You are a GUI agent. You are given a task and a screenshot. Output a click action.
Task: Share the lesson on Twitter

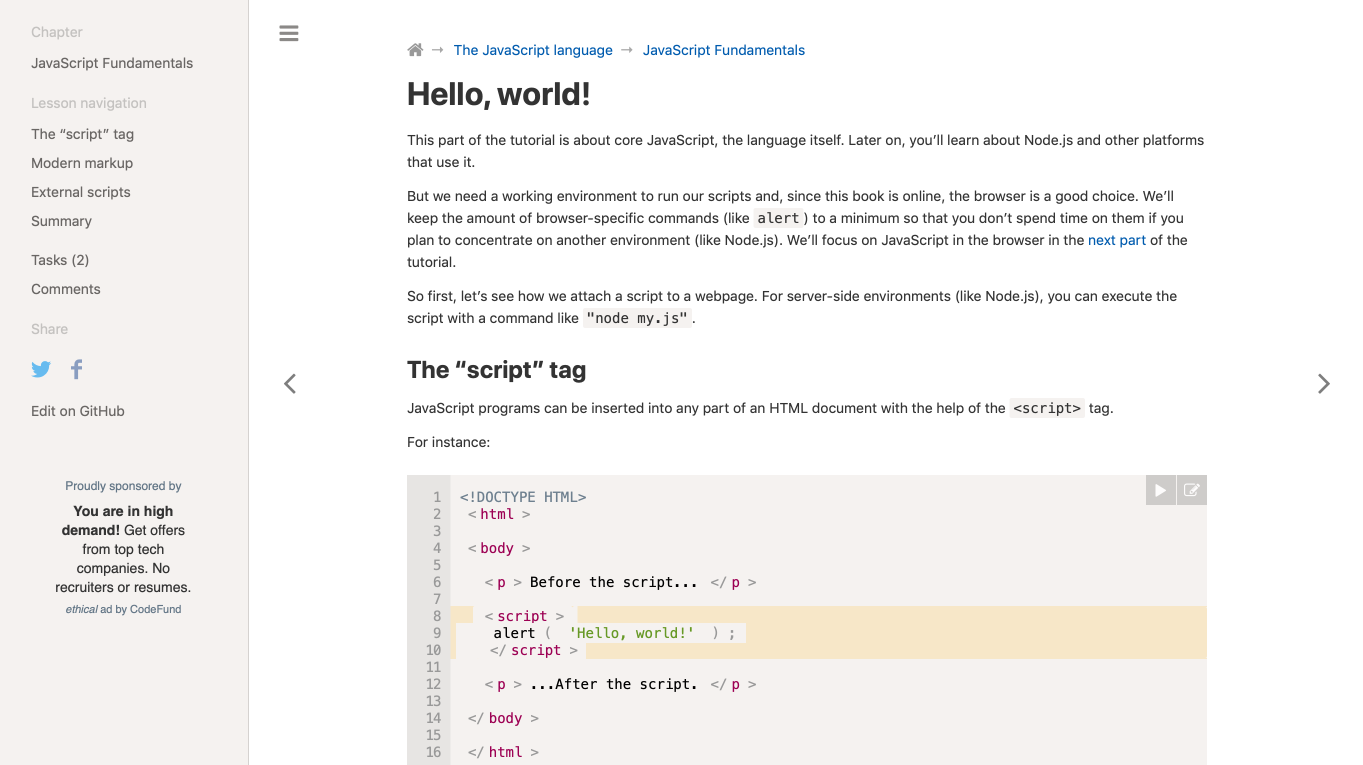click(41, 369)
